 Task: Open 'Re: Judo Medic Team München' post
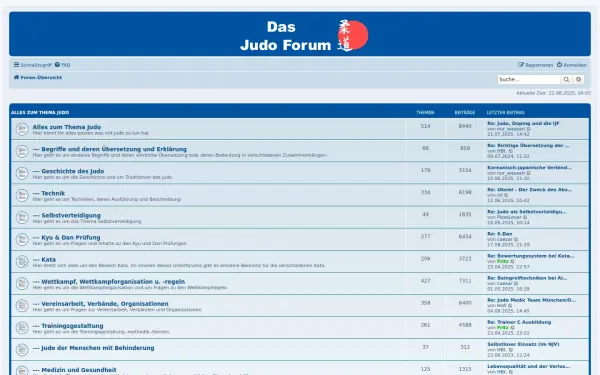532,300
